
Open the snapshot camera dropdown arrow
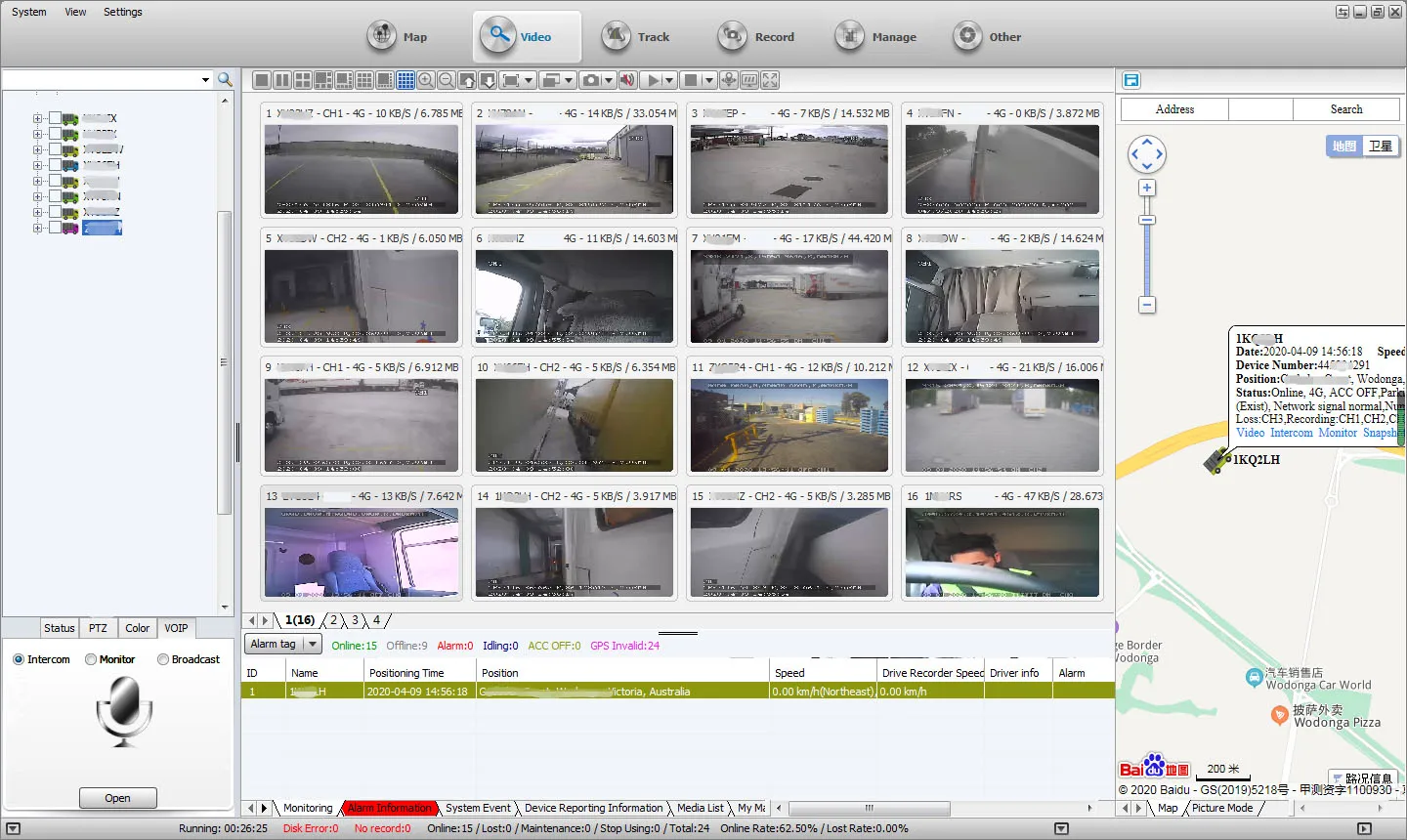pyautogui.click(x=609, y=80)
